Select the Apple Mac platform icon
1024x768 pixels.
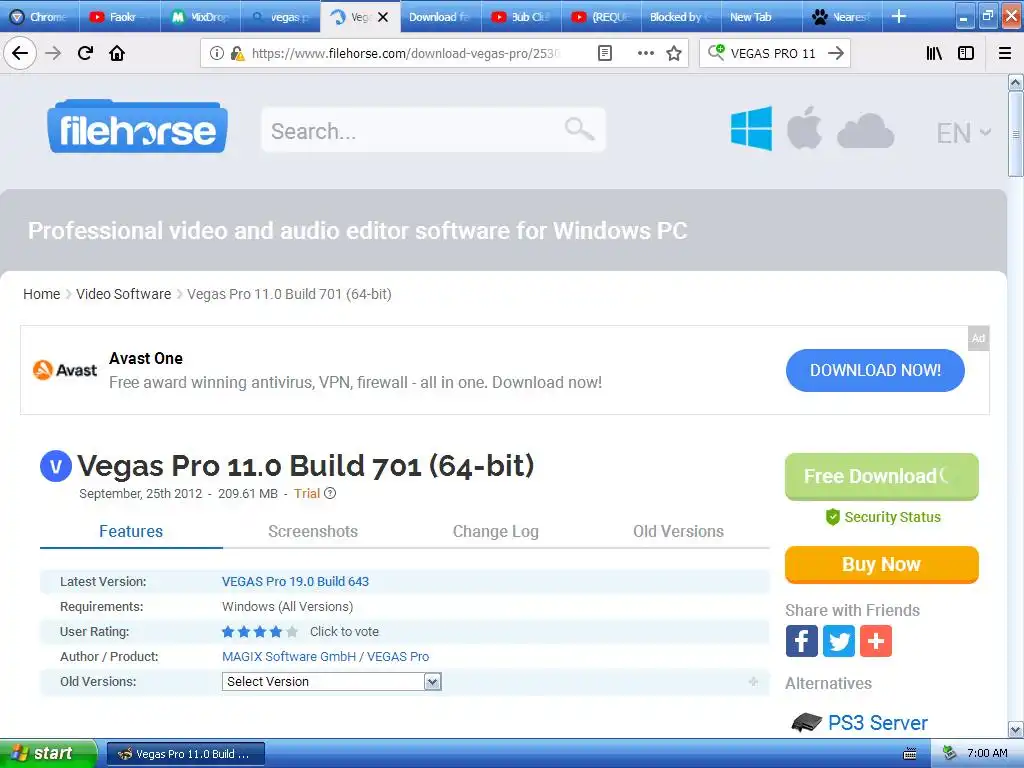point(804,127)
